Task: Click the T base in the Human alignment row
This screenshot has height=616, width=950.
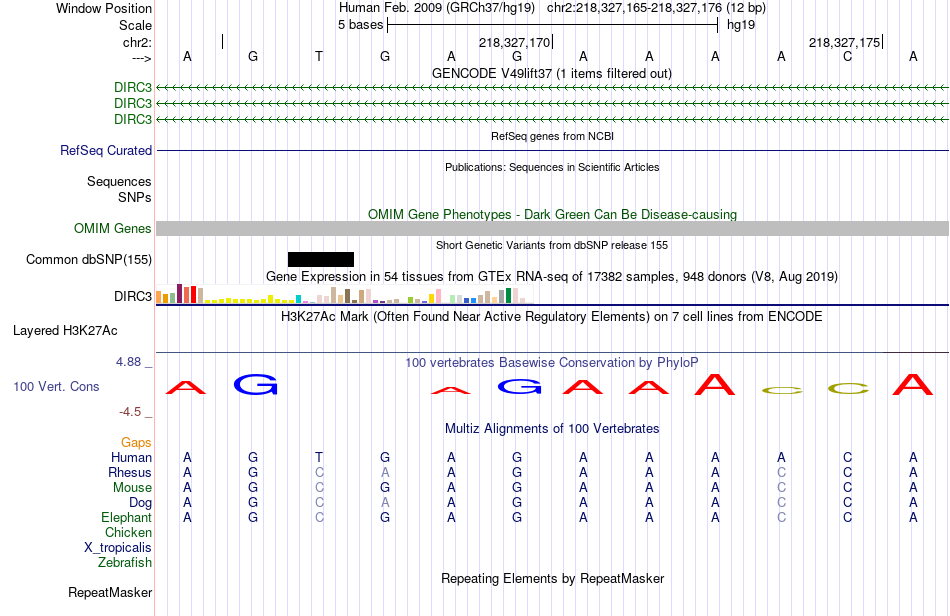Action: pos(319,457)
